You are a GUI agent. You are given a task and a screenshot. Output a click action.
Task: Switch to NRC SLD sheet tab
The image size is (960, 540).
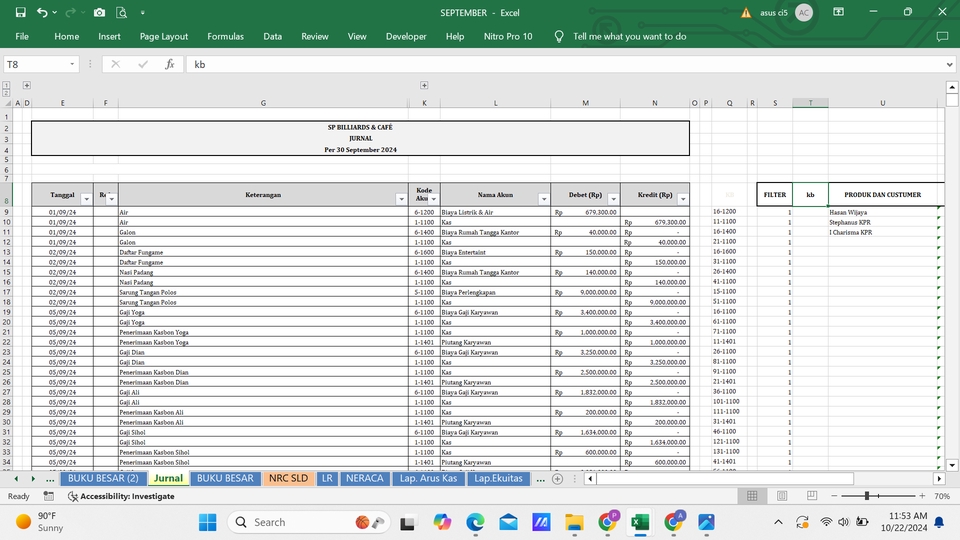click(288, 478)
